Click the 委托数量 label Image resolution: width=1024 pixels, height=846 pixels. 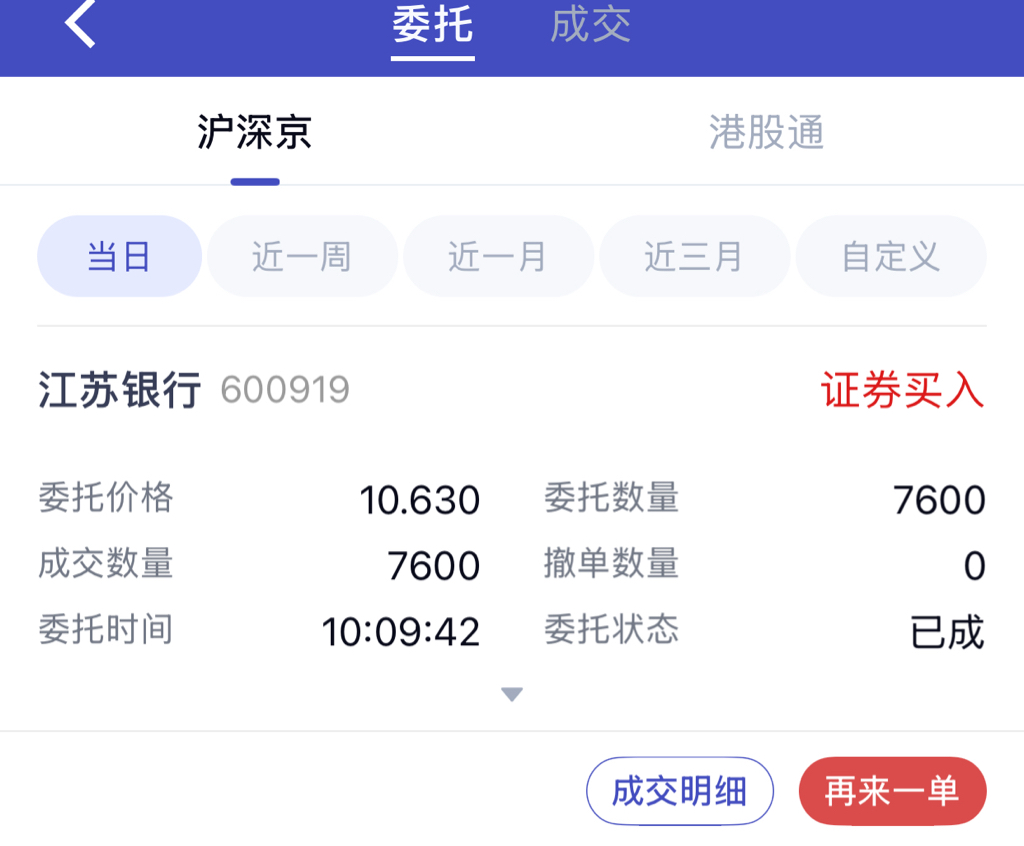click(612, 498)
